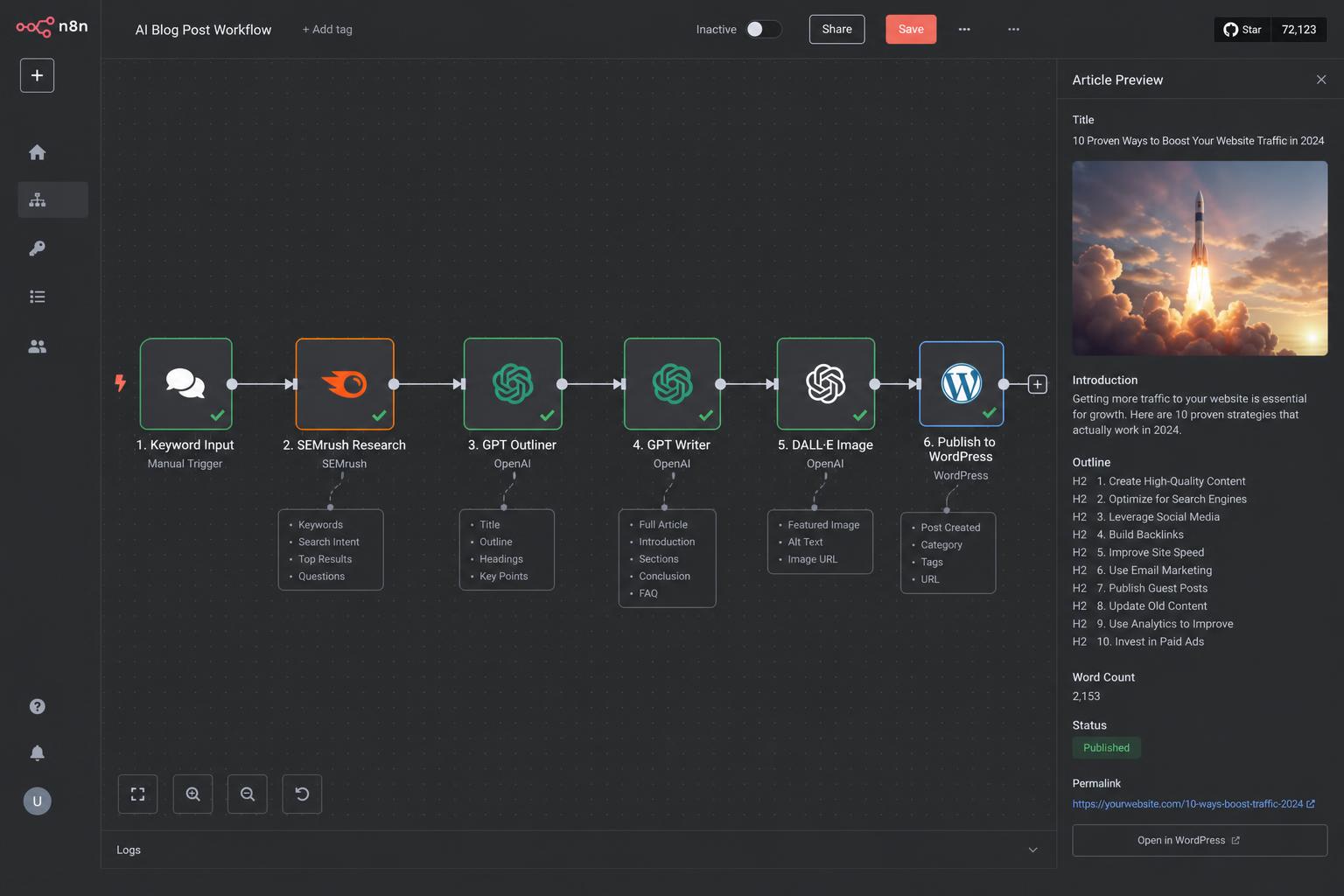The width and height of the screenshot is (1344, 896).
Task: Open first ellipsis menu next to Save
Action: pyautogui.click(x=964, y=29)
